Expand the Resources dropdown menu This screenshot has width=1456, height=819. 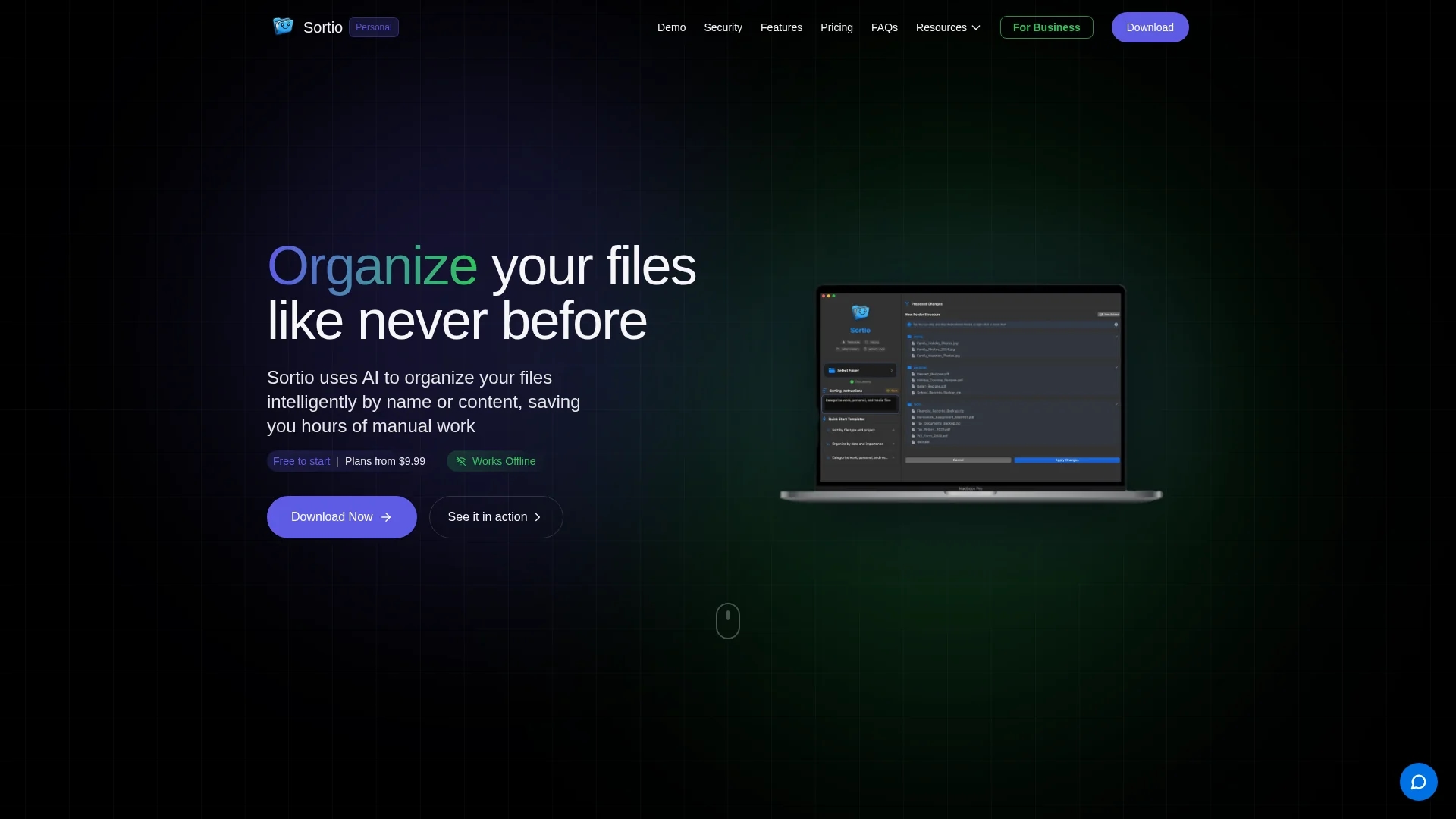[948, 27]
